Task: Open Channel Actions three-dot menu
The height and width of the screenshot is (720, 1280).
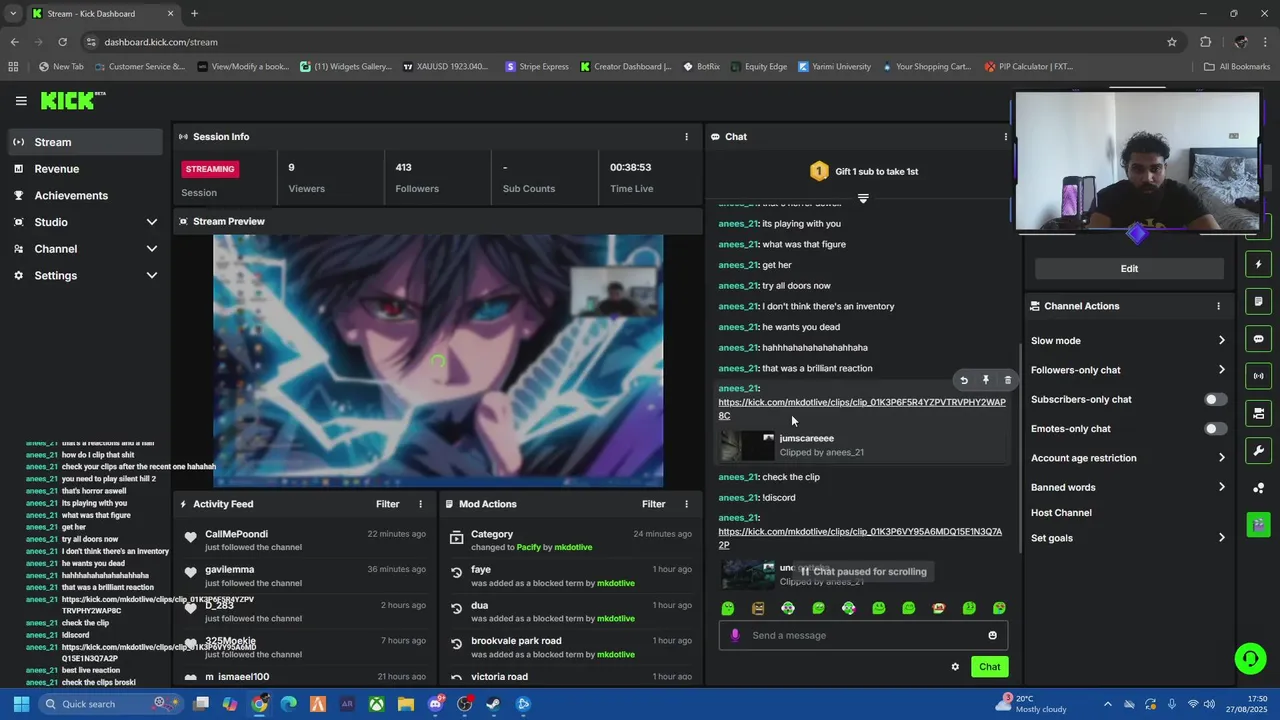Action: point(1218,306)
